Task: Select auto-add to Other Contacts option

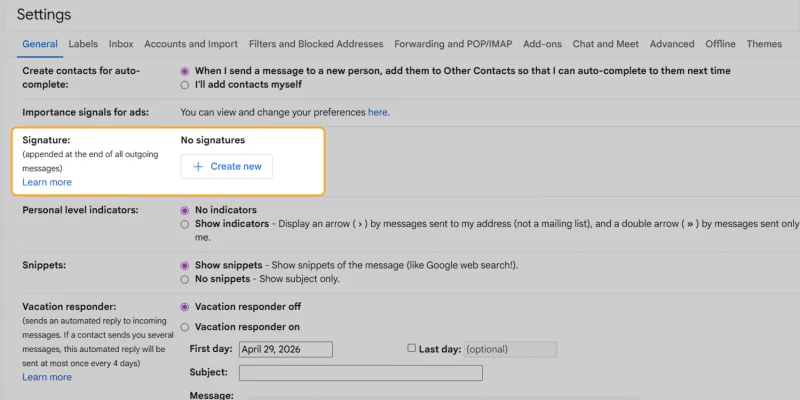Action: click(x=185, y=71)
